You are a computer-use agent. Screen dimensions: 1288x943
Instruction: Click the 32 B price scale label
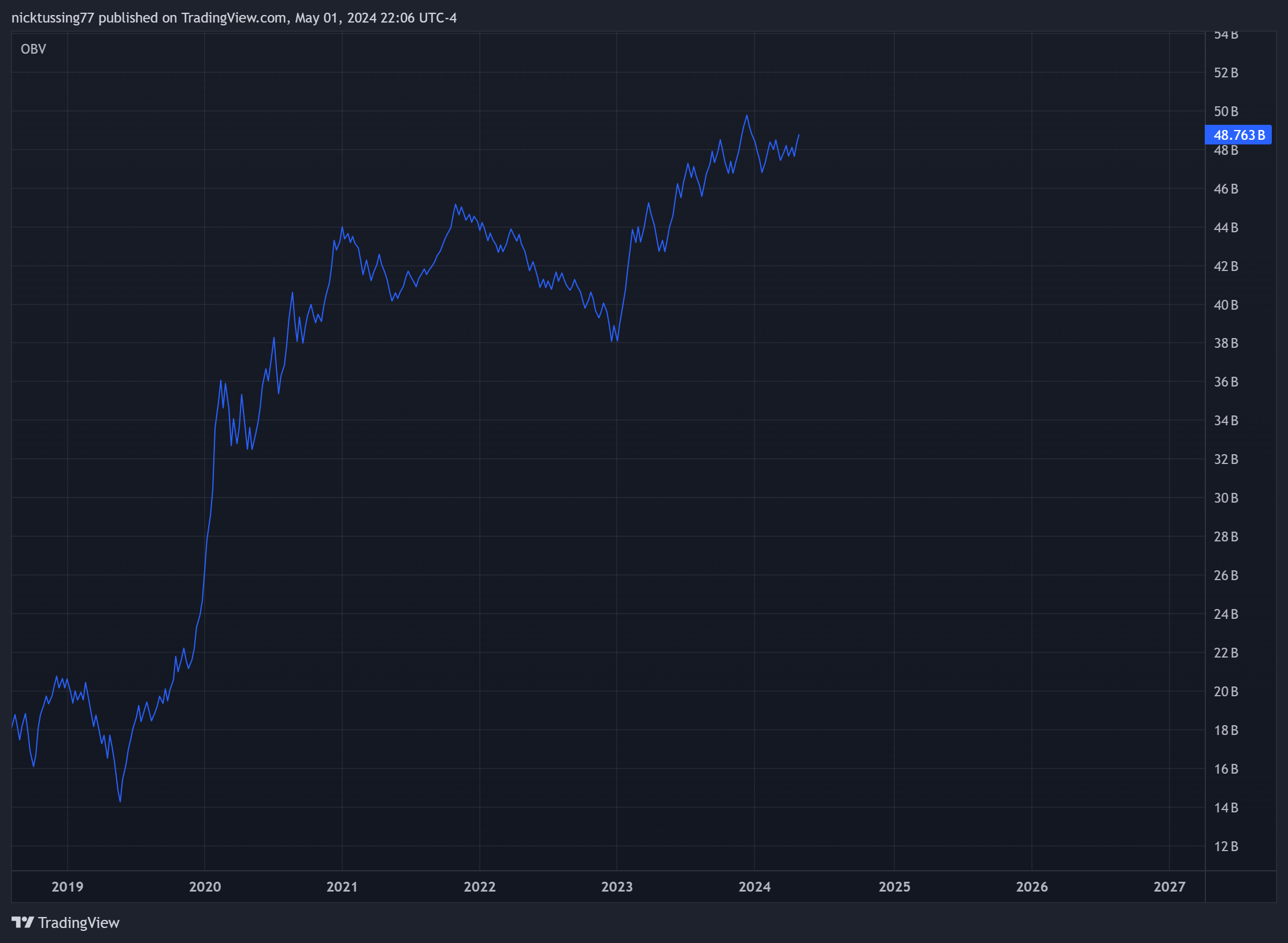coord(1226,459)
